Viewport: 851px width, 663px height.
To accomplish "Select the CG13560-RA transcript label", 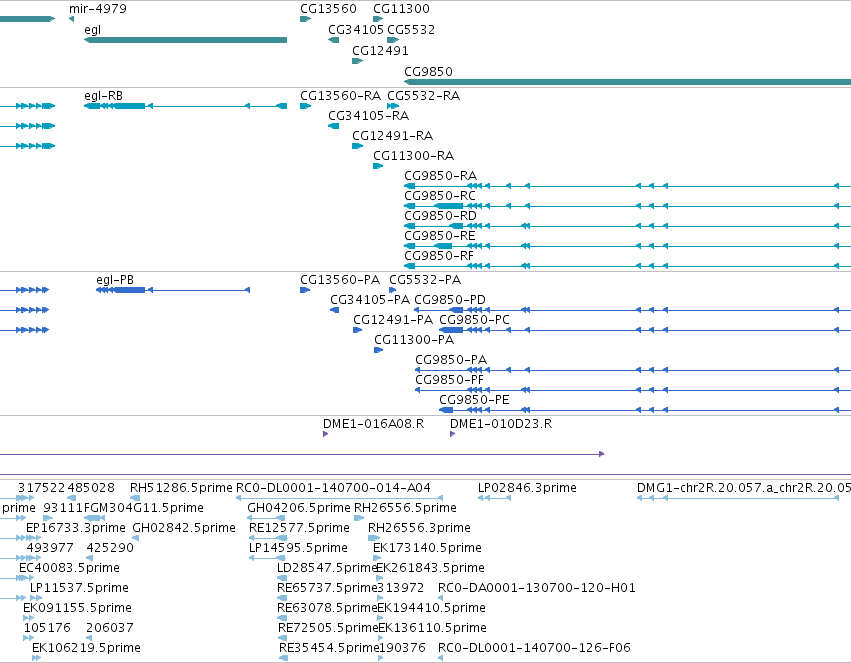I will coord(340,96).
